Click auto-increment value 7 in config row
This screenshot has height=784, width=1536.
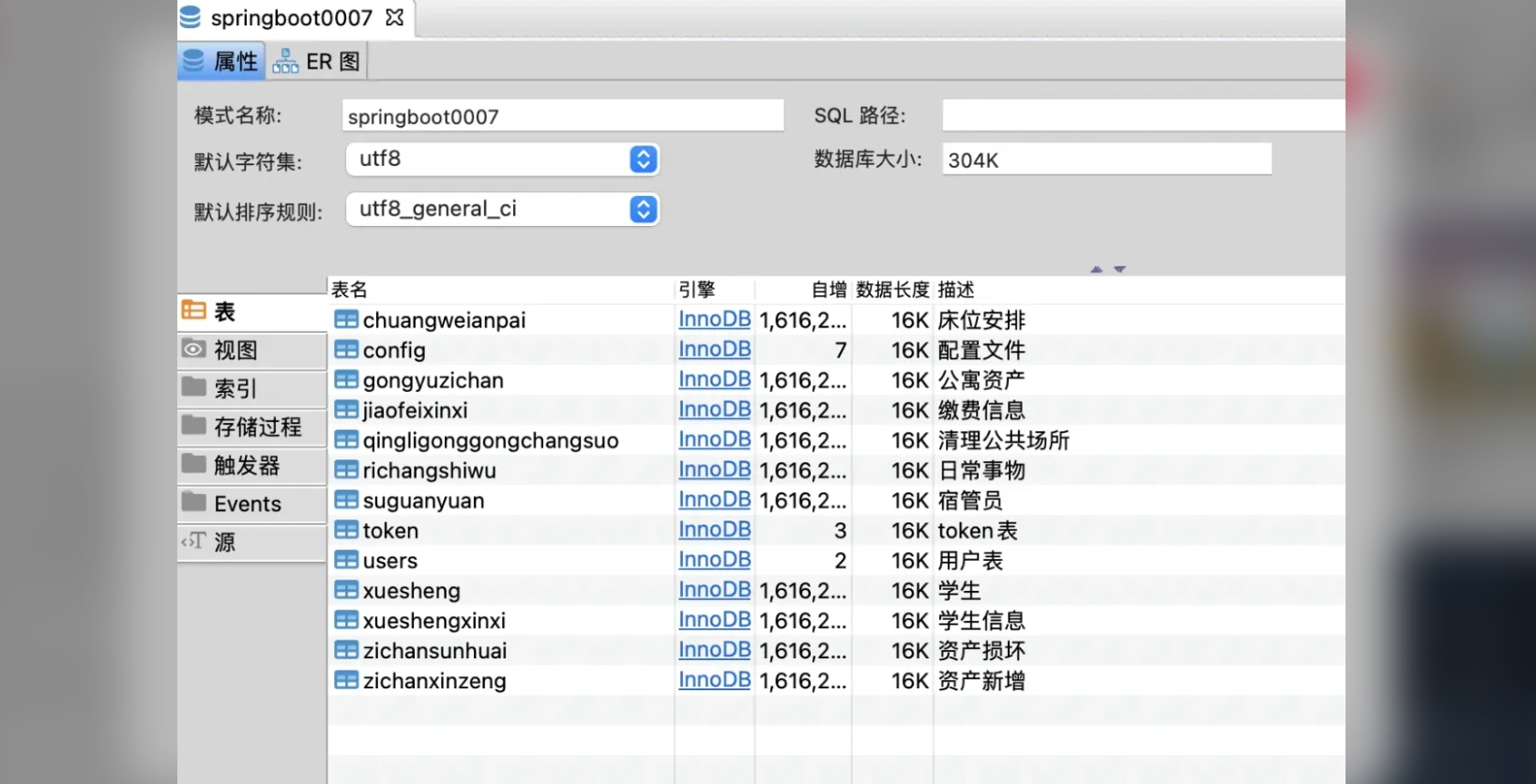point(841,350)
